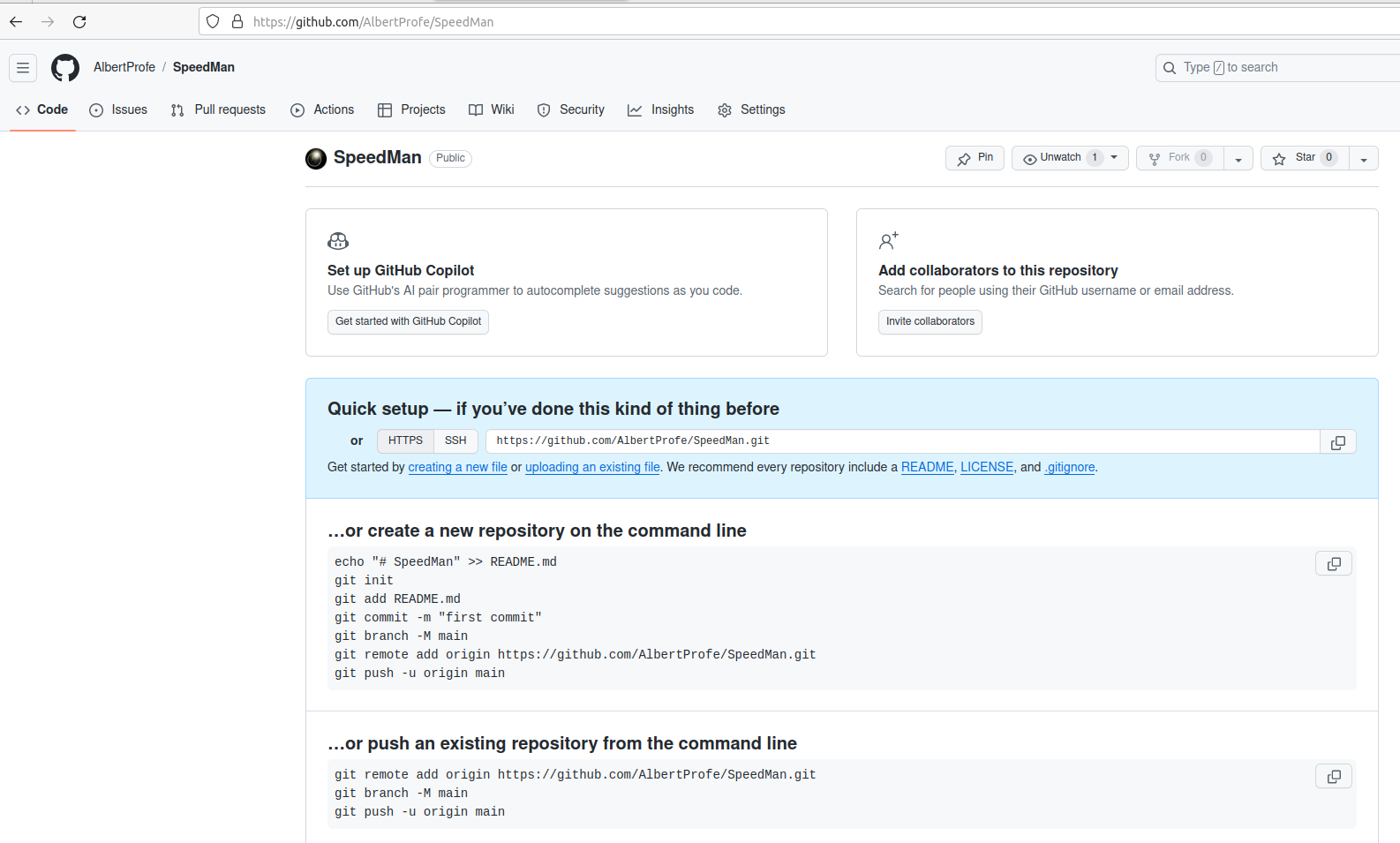Click the SpeedMan repository avatar image
Image resolution: width=1400 pixels, height=843 pixels.
point(316,158)
